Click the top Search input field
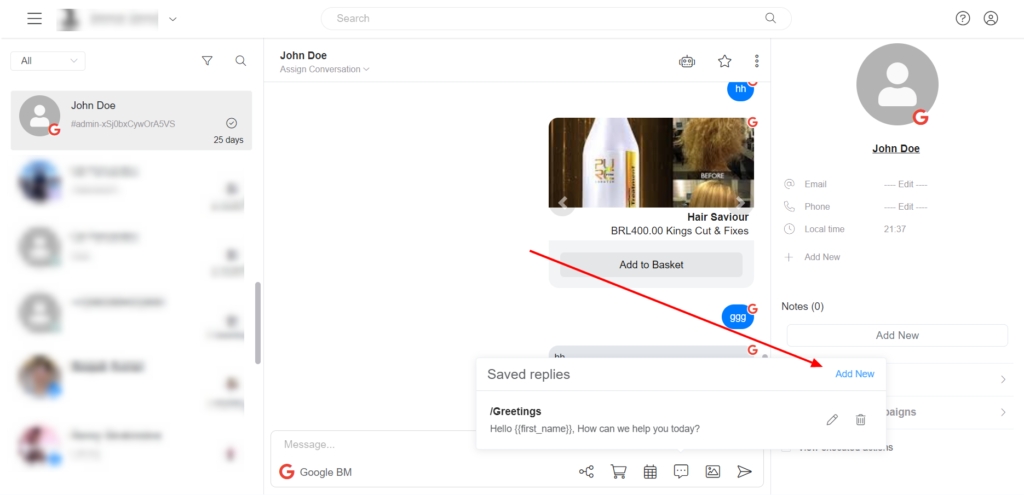 coord(555,18)
